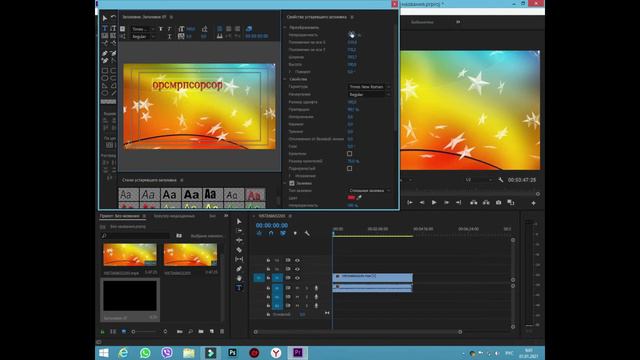
Task: Select the Rotation tool in Title Designer toolbox
Action: click(113, 18)
